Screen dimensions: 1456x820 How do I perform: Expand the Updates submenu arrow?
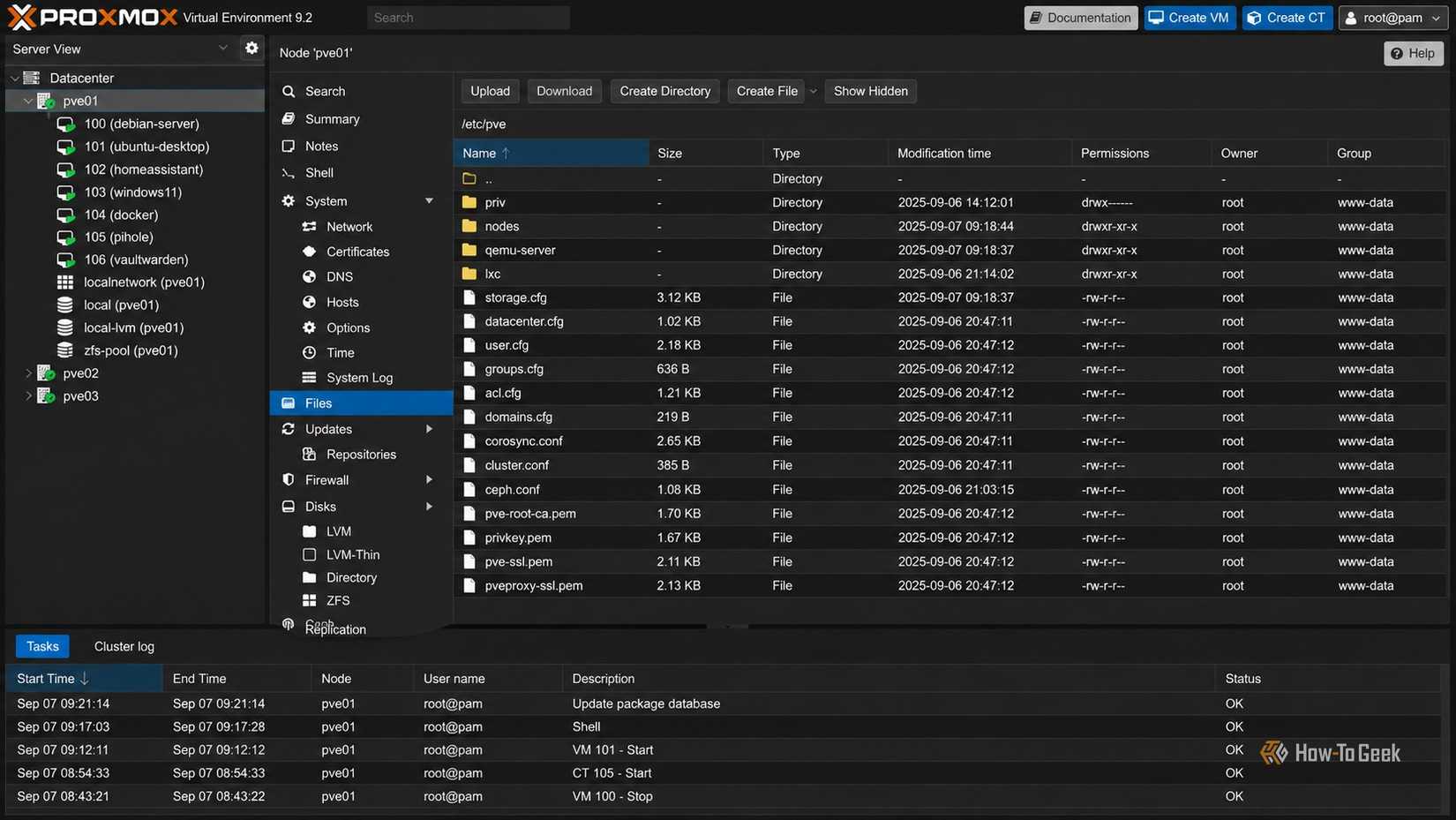429,429
